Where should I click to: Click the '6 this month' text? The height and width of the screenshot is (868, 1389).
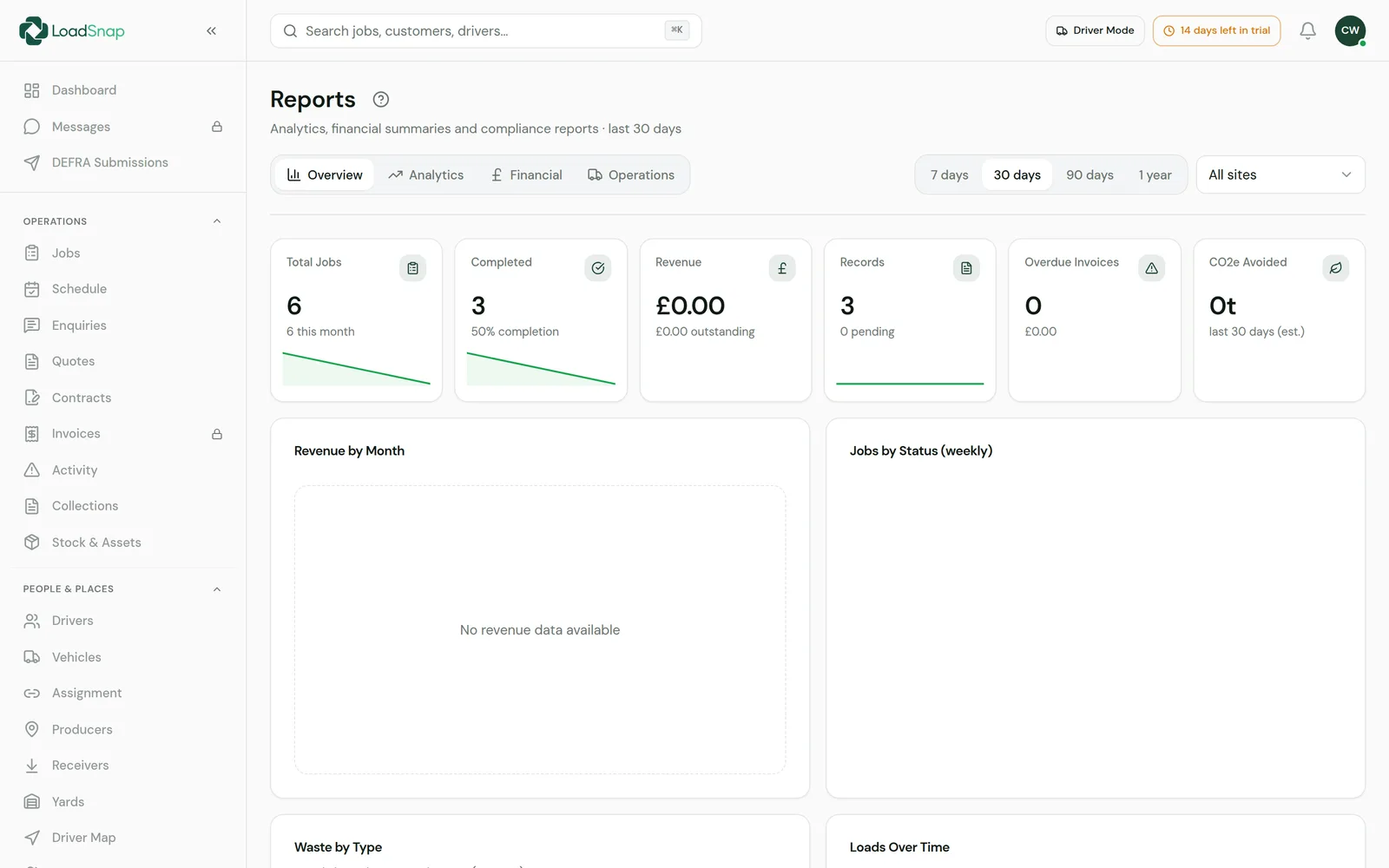[320, 332]
